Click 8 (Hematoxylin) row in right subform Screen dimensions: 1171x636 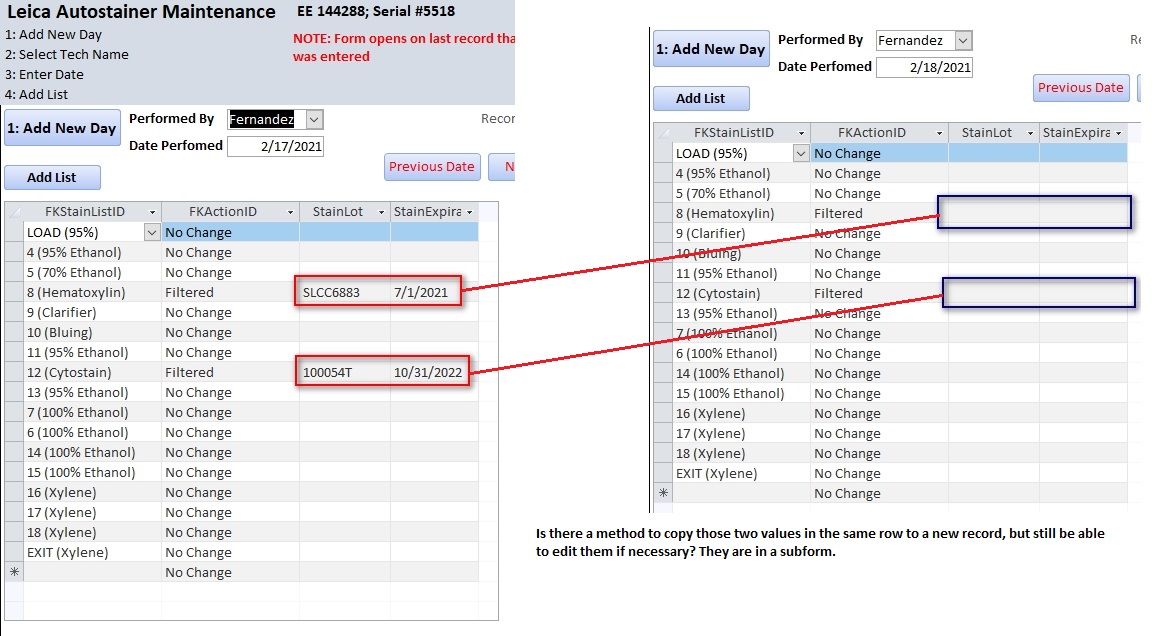click(x=890, y=213)
